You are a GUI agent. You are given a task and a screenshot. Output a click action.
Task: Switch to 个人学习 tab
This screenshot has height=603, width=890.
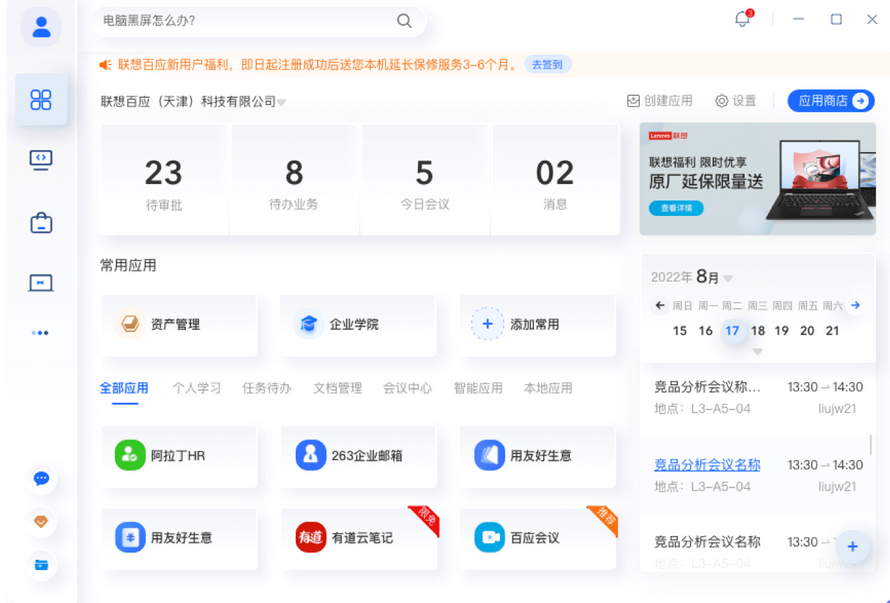[196, 388]
